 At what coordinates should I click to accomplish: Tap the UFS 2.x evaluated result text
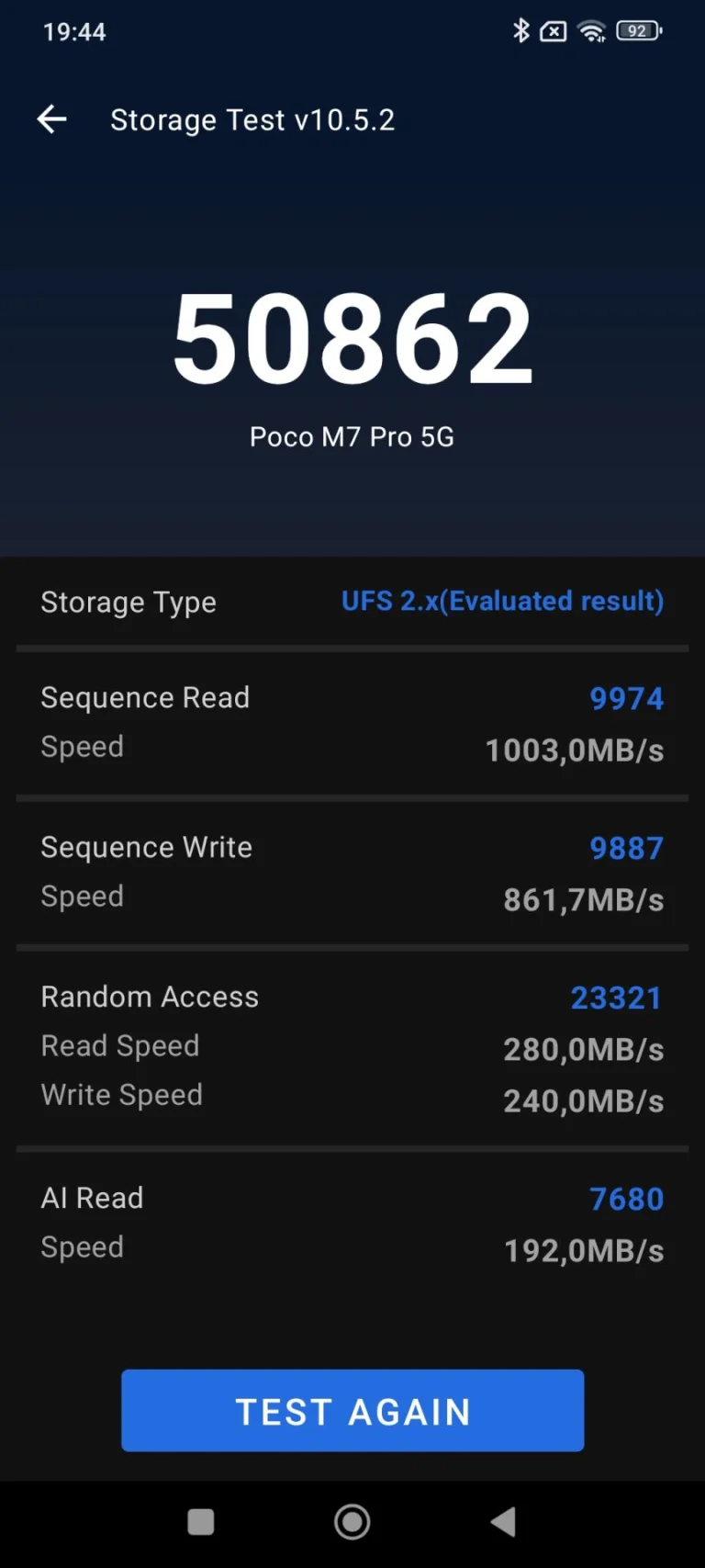click(x=502, y=601)
